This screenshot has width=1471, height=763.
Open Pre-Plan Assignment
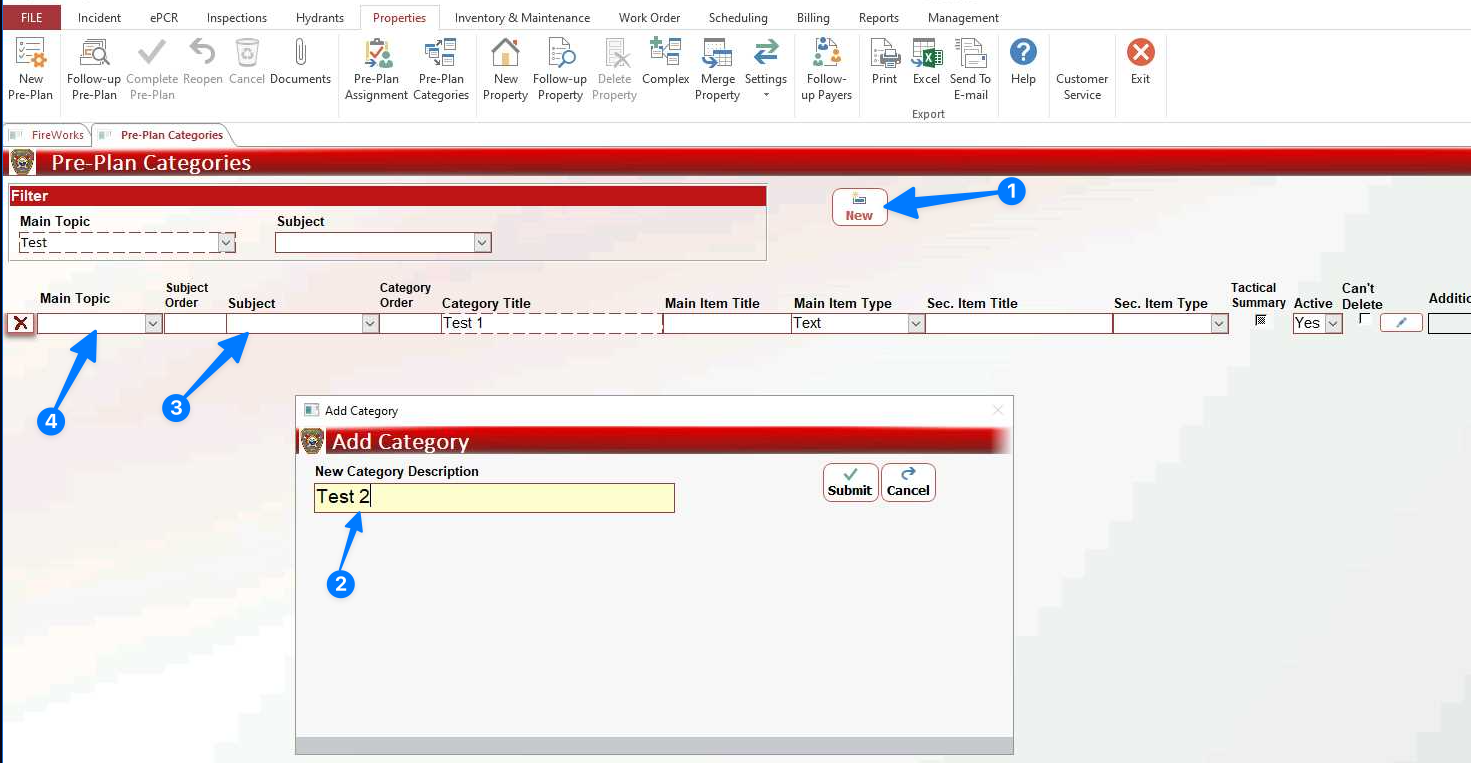(377, 68)
